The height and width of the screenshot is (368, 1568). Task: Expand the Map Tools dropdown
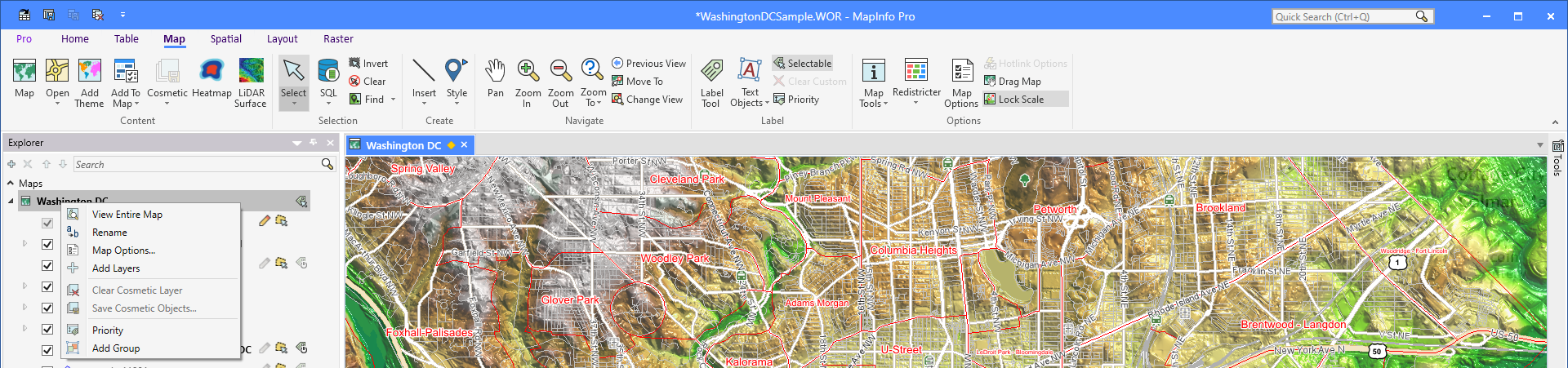click(x=885, y=104)
